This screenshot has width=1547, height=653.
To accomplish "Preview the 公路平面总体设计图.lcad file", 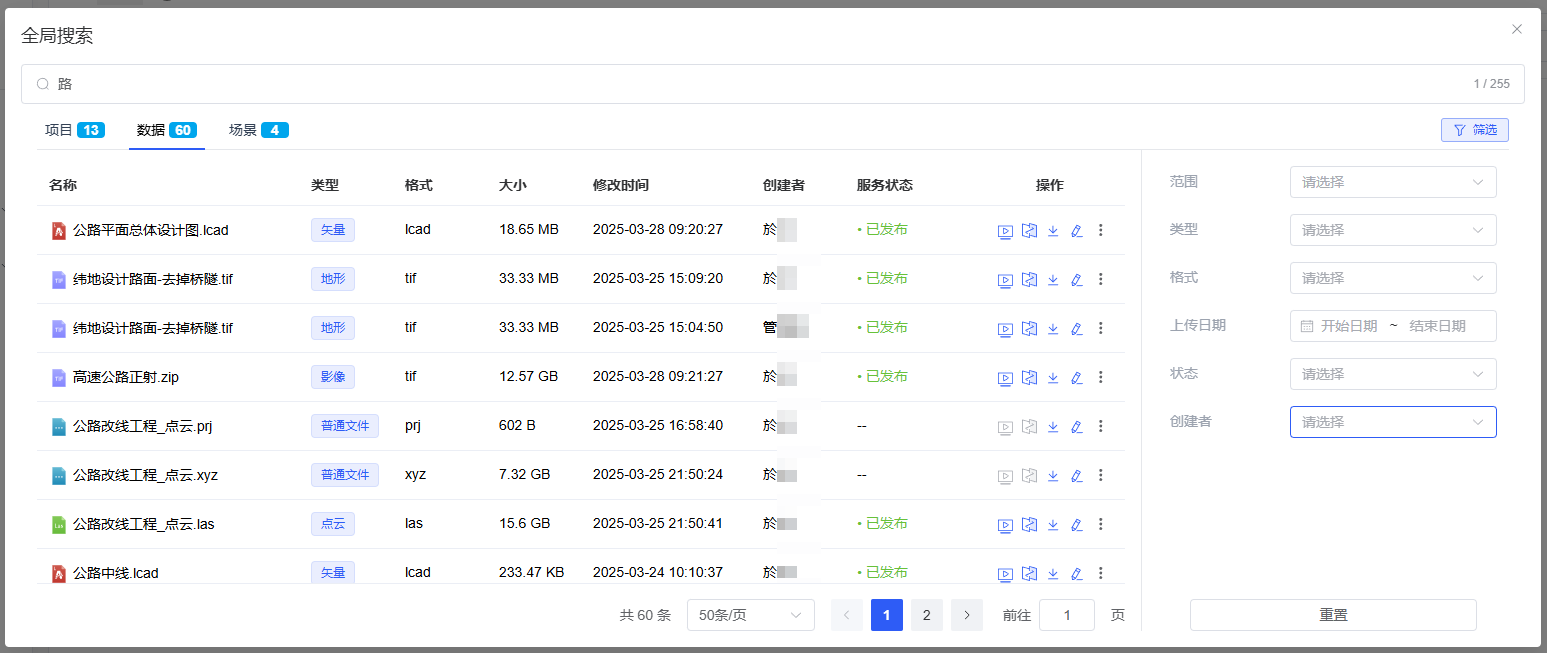I will pos(1005,231).
